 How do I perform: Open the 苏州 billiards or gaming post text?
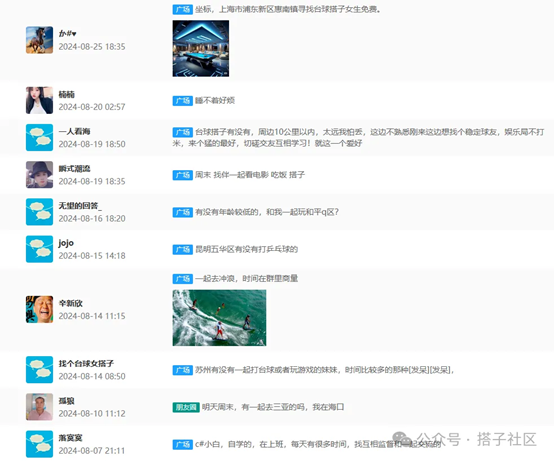(324, 370)
